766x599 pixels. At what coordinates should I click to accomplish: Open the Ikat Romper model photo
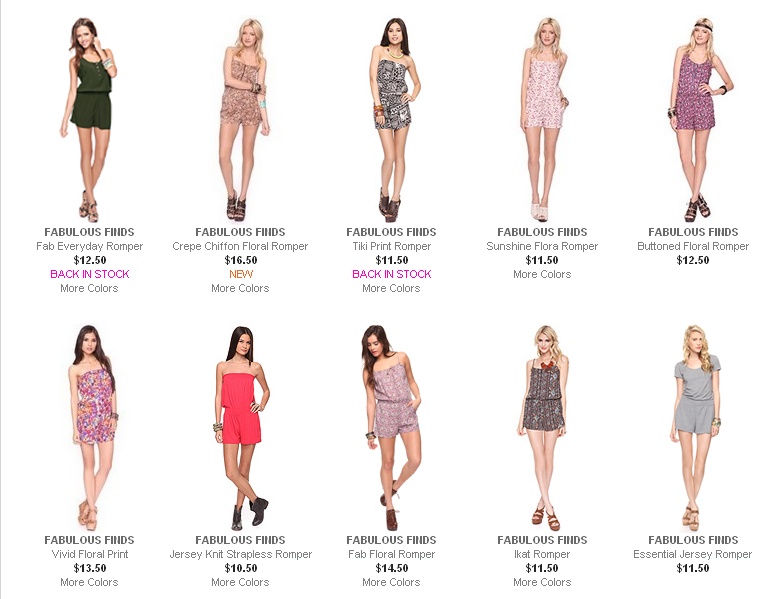pos(542,428)
